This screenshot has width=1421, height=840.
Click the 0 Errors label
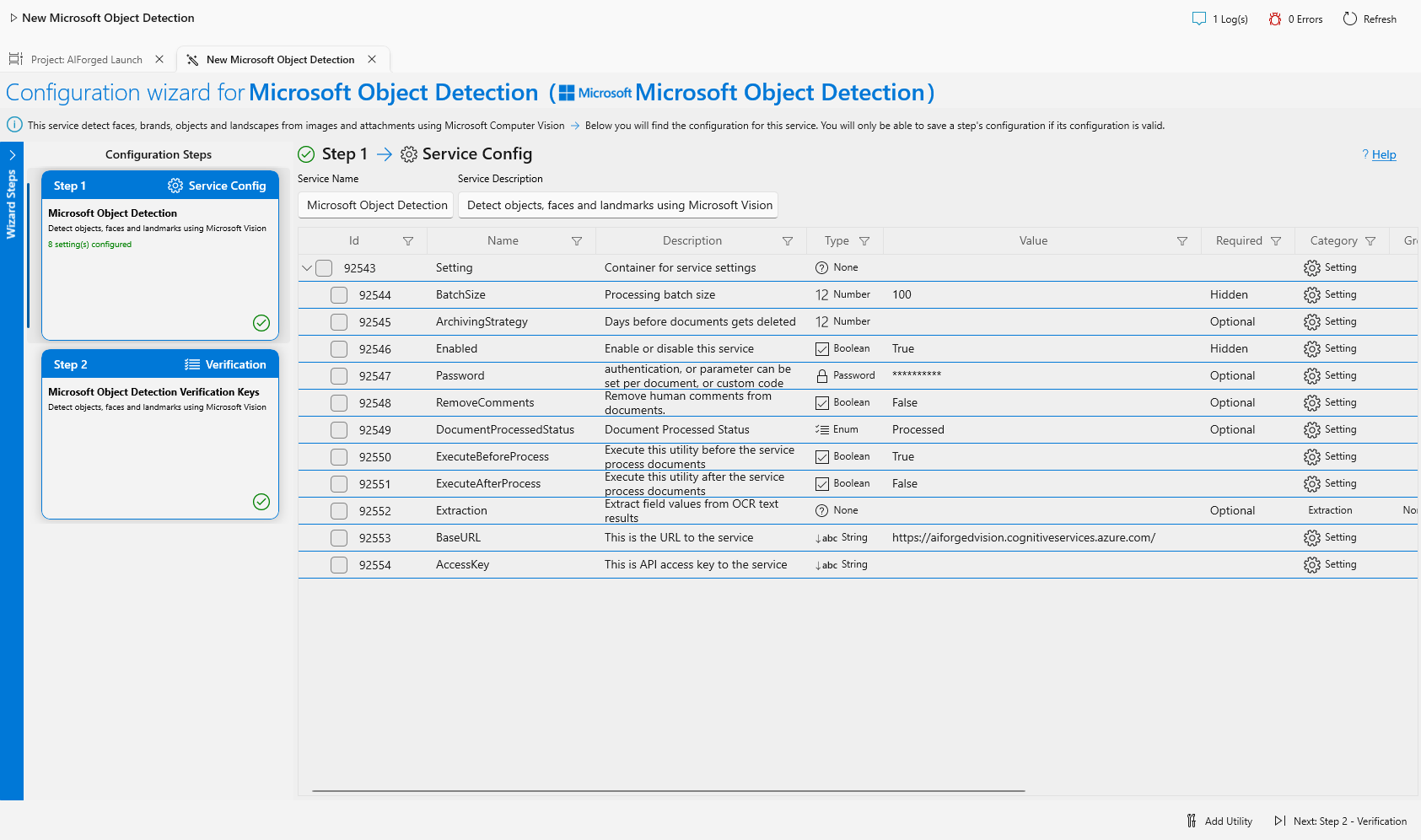coord(1305,19)
